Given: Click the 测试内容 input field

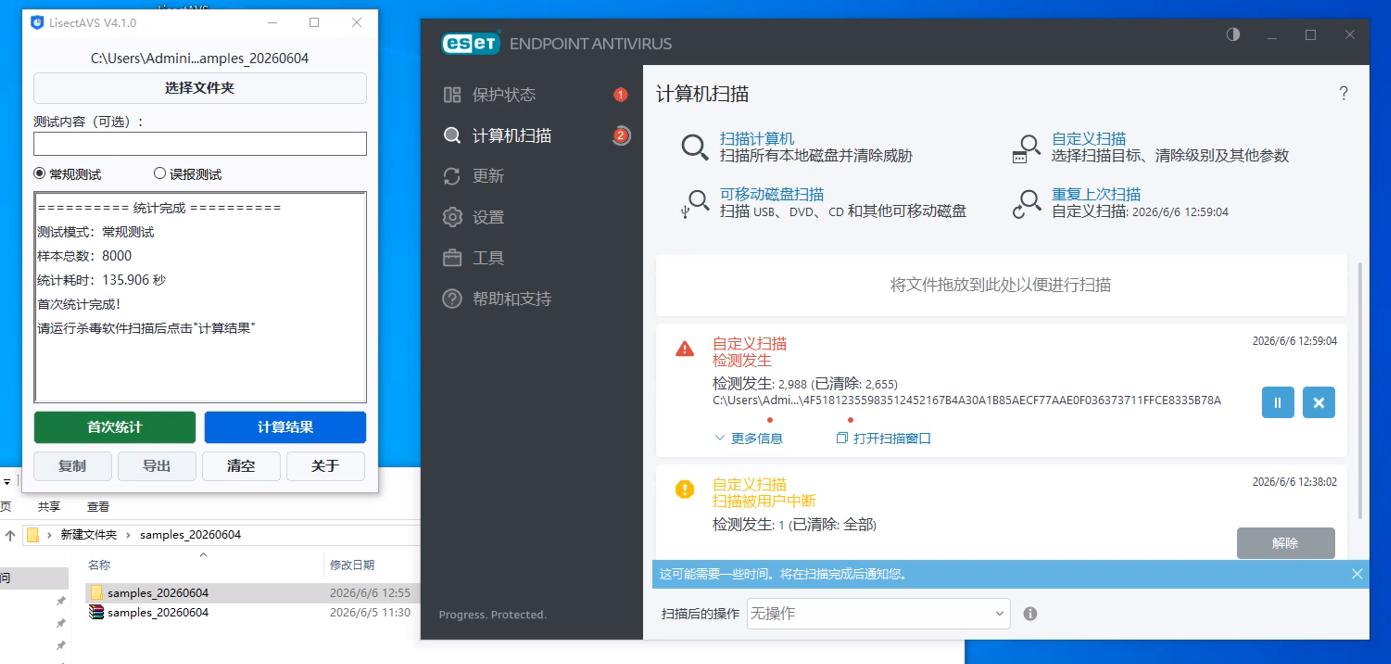Looking at the screenshot, I should tap(200, 144).
